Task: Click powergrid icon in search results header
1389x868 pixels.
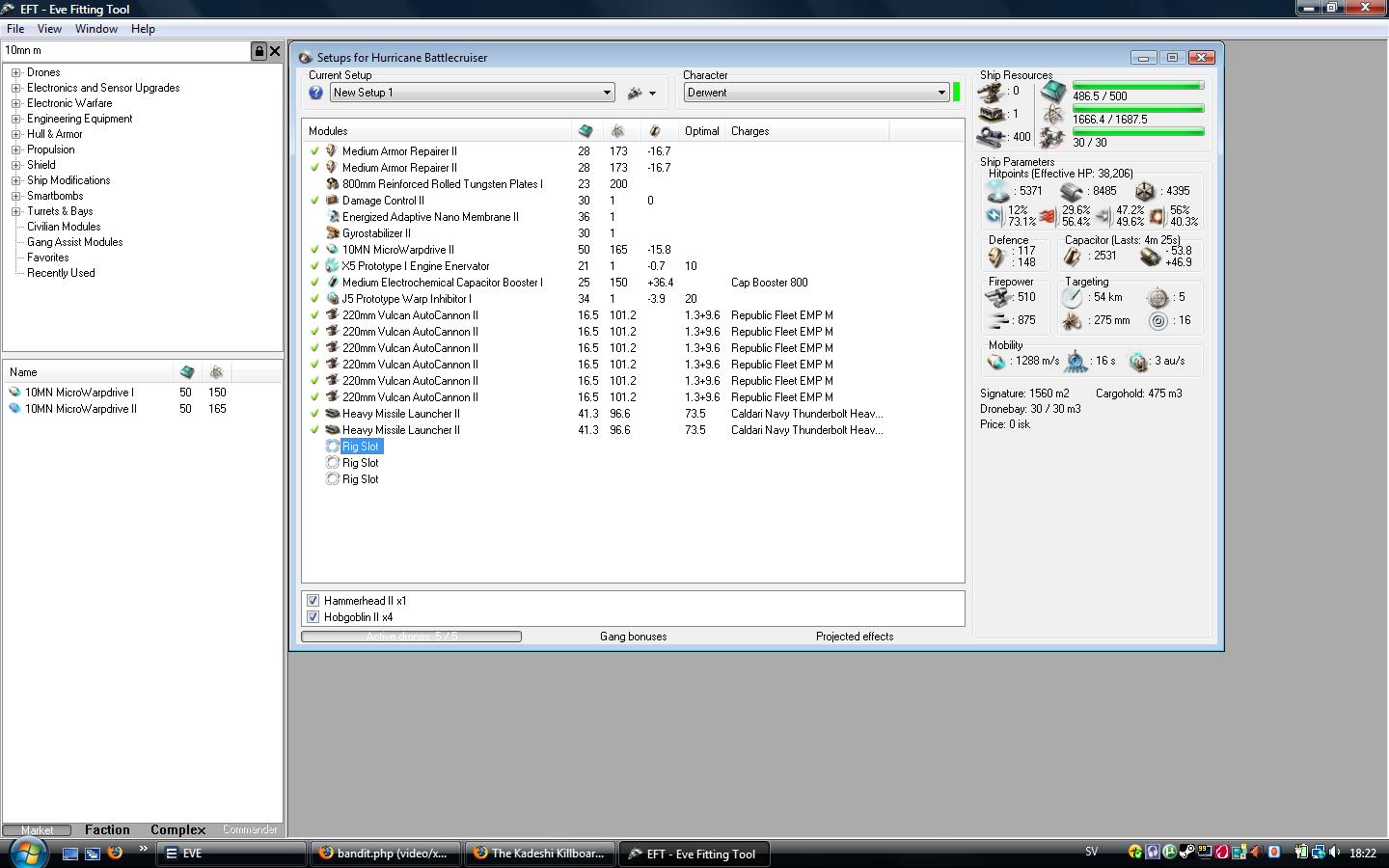Action: 216,372
